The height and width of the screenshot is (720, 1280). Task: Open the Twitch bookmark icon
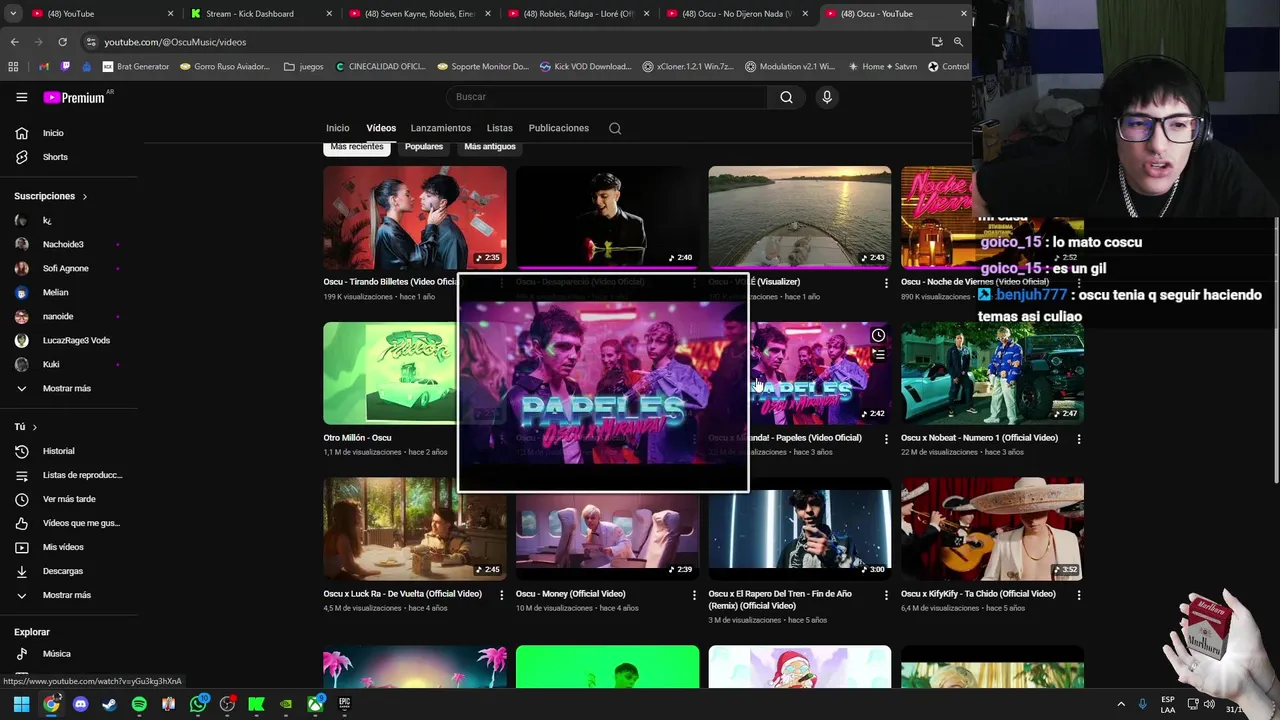(x=66, y=67)
